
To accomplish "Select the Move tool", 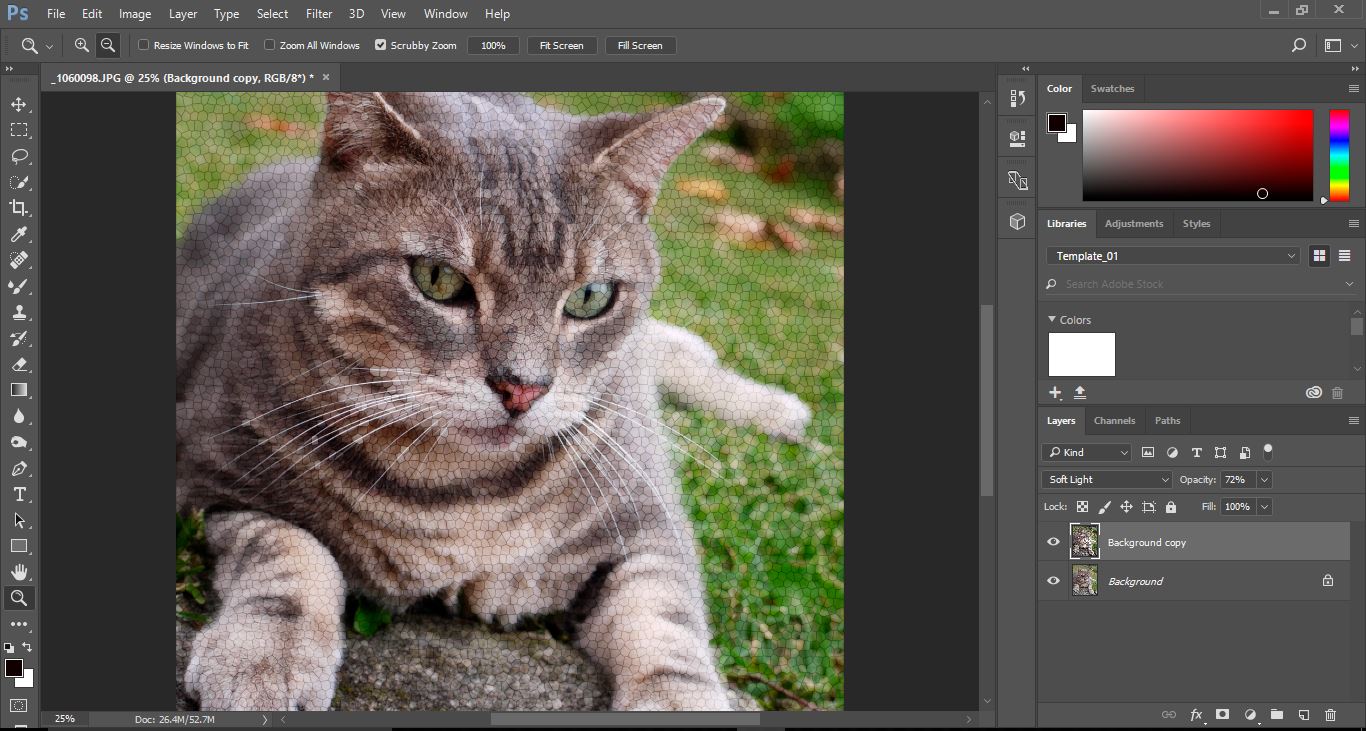I will 19,104.
